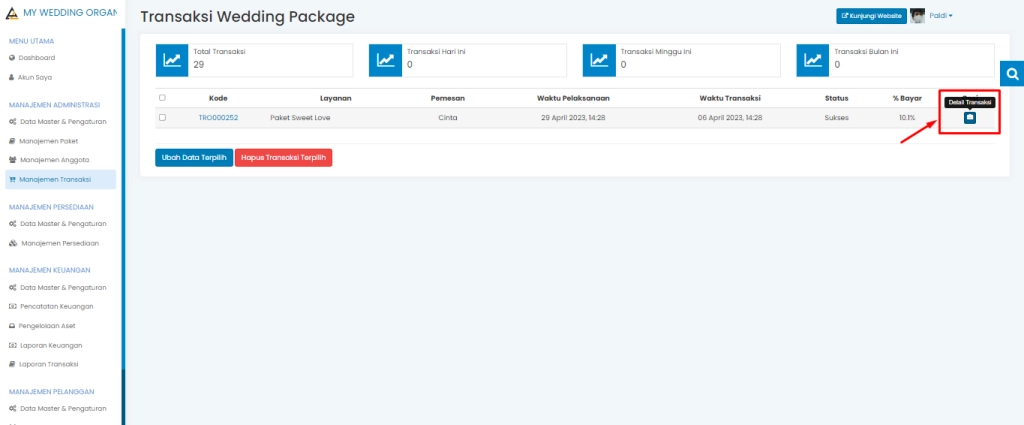Click the Transaksi Hari Ini chart icon
The width and height of the screenshot is (1024, 425).
click(x=385, y=59)
